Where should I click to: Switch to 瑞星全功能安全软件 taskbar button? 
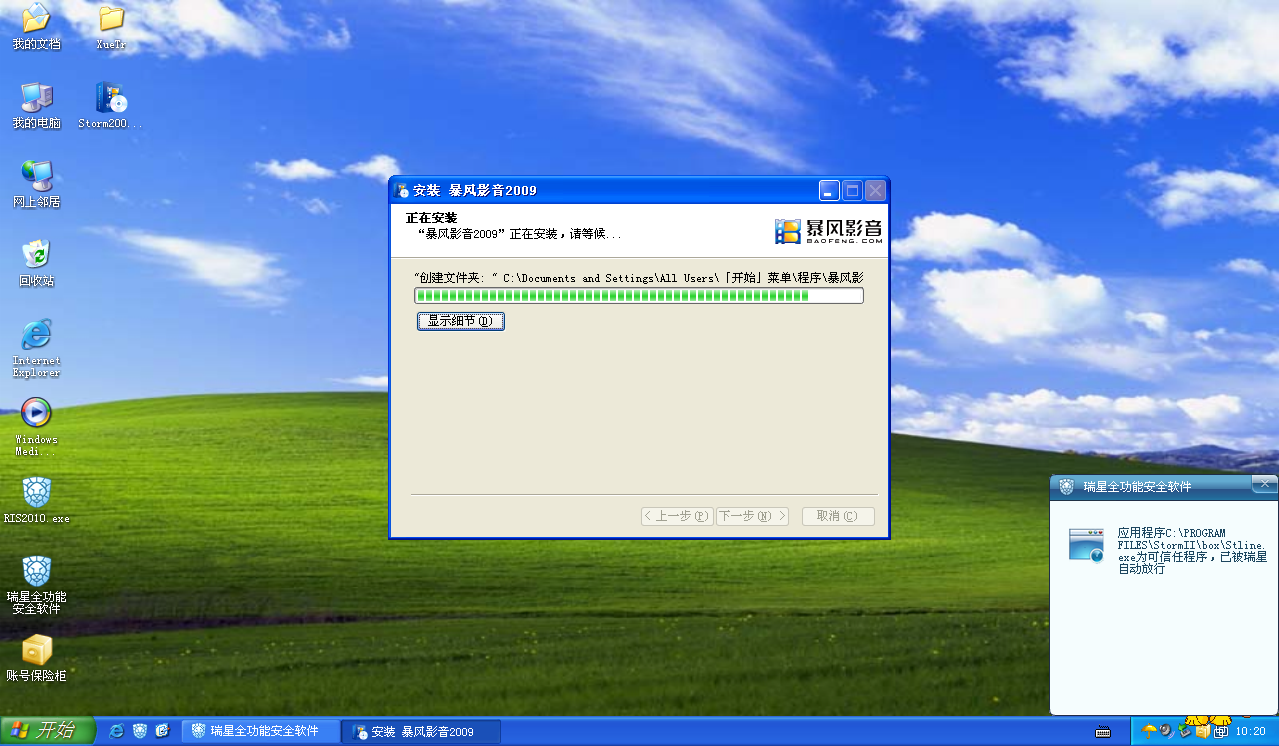click(x=261, y=732)
